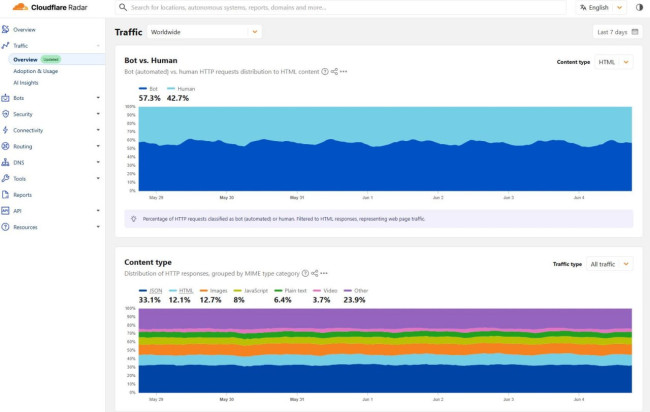The width and height of the screenshot is (650, 412).
Task: Click the lightbulb icon in chart note
Action: (x=133, y=219)
